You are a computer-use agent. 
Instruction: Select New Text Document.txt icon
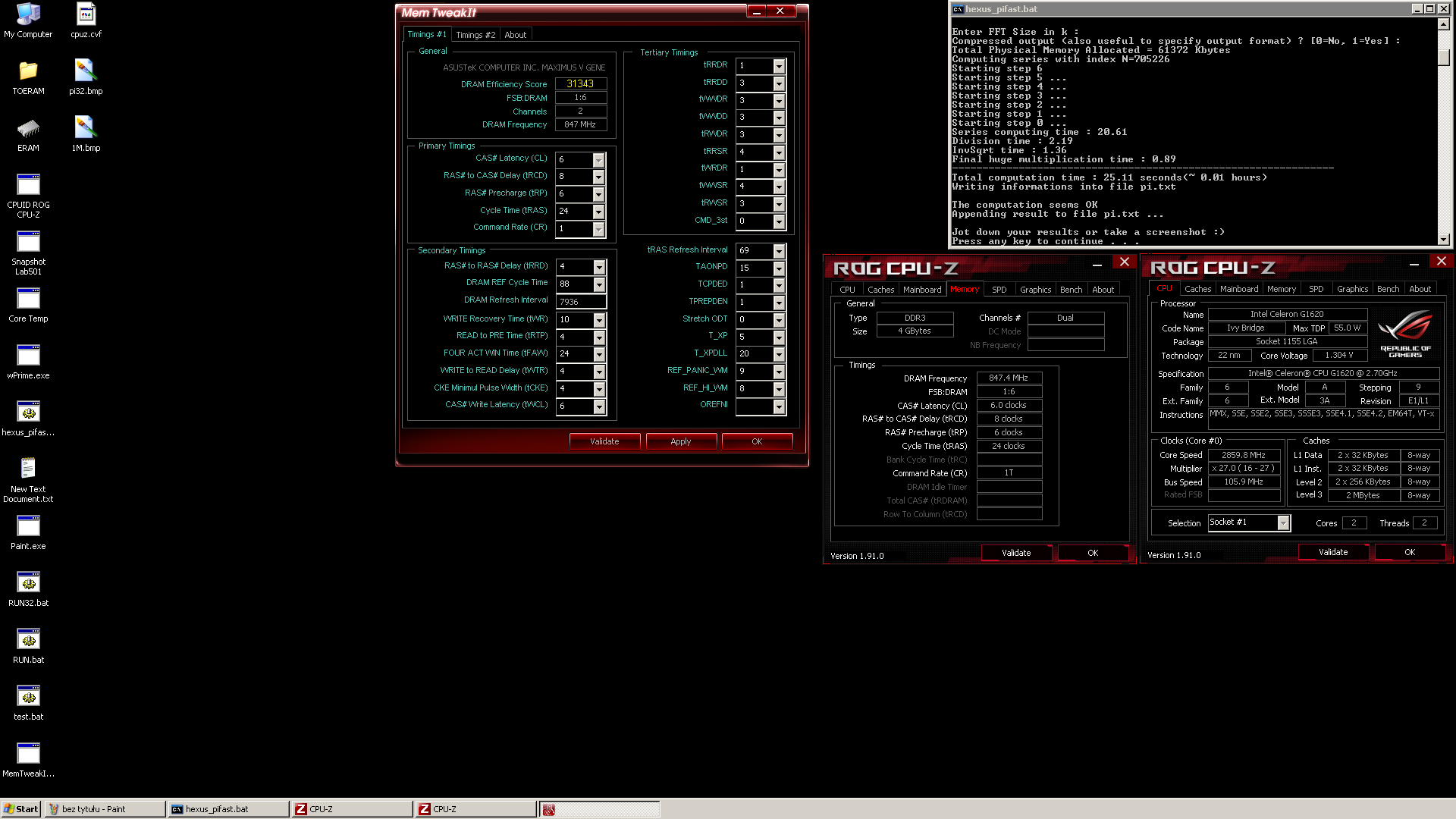(28, 480)
